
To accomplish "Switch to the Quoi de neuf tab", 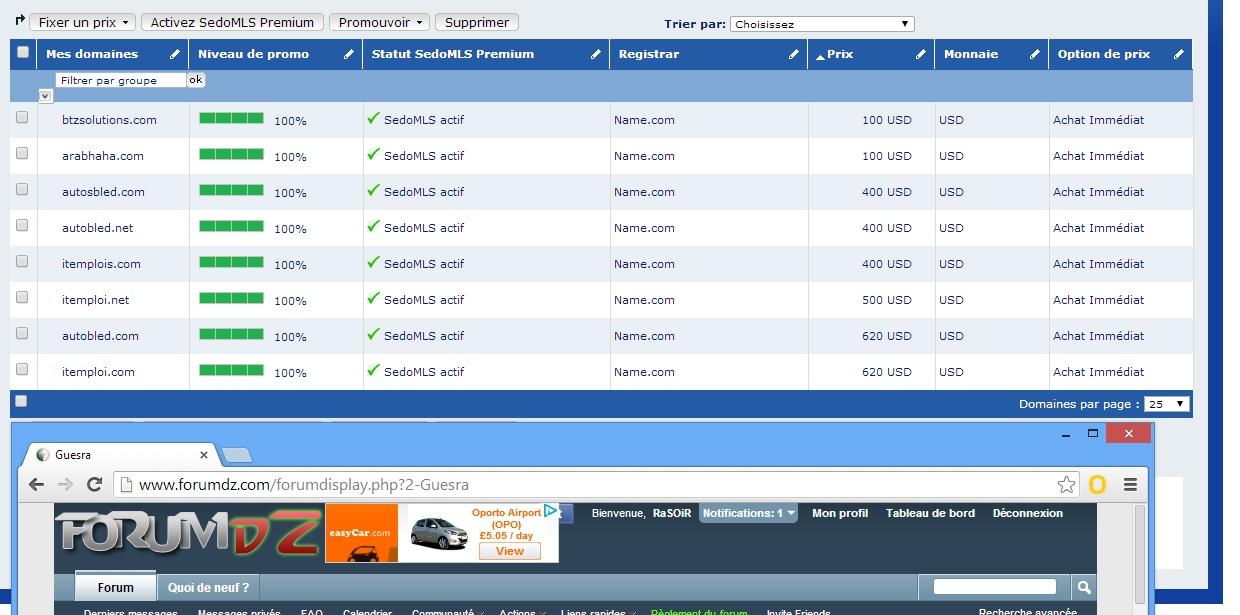I will (x=209, y=587).
